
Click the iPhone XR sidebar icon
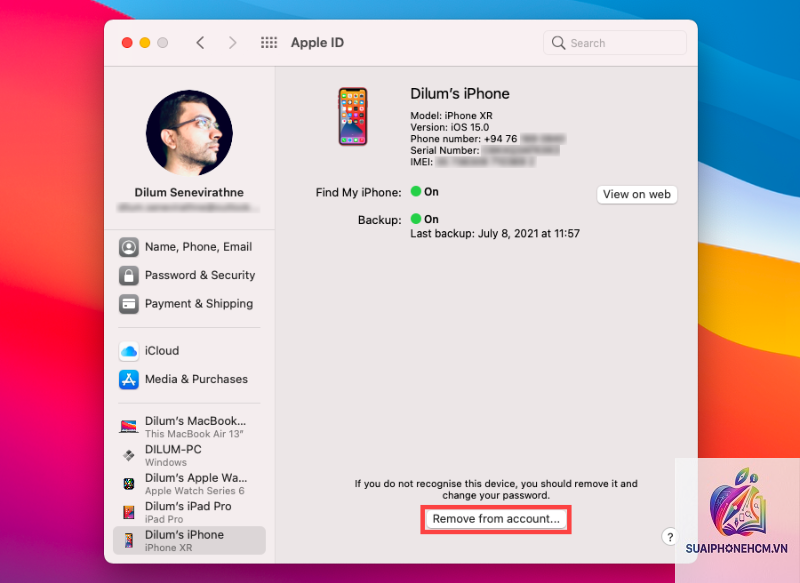[x=129, y=541]
